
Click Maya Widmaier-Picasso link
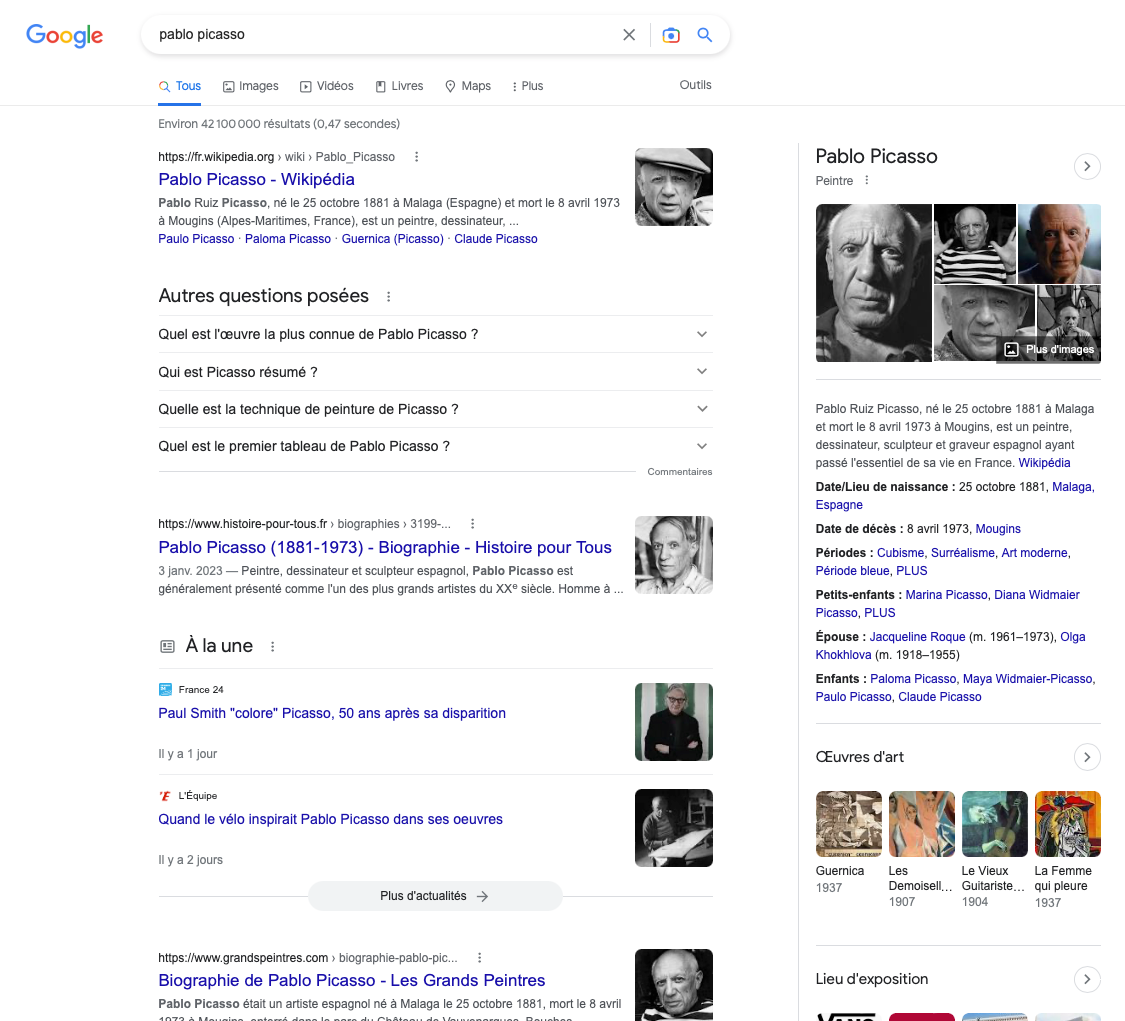(x=1027, y=679)
